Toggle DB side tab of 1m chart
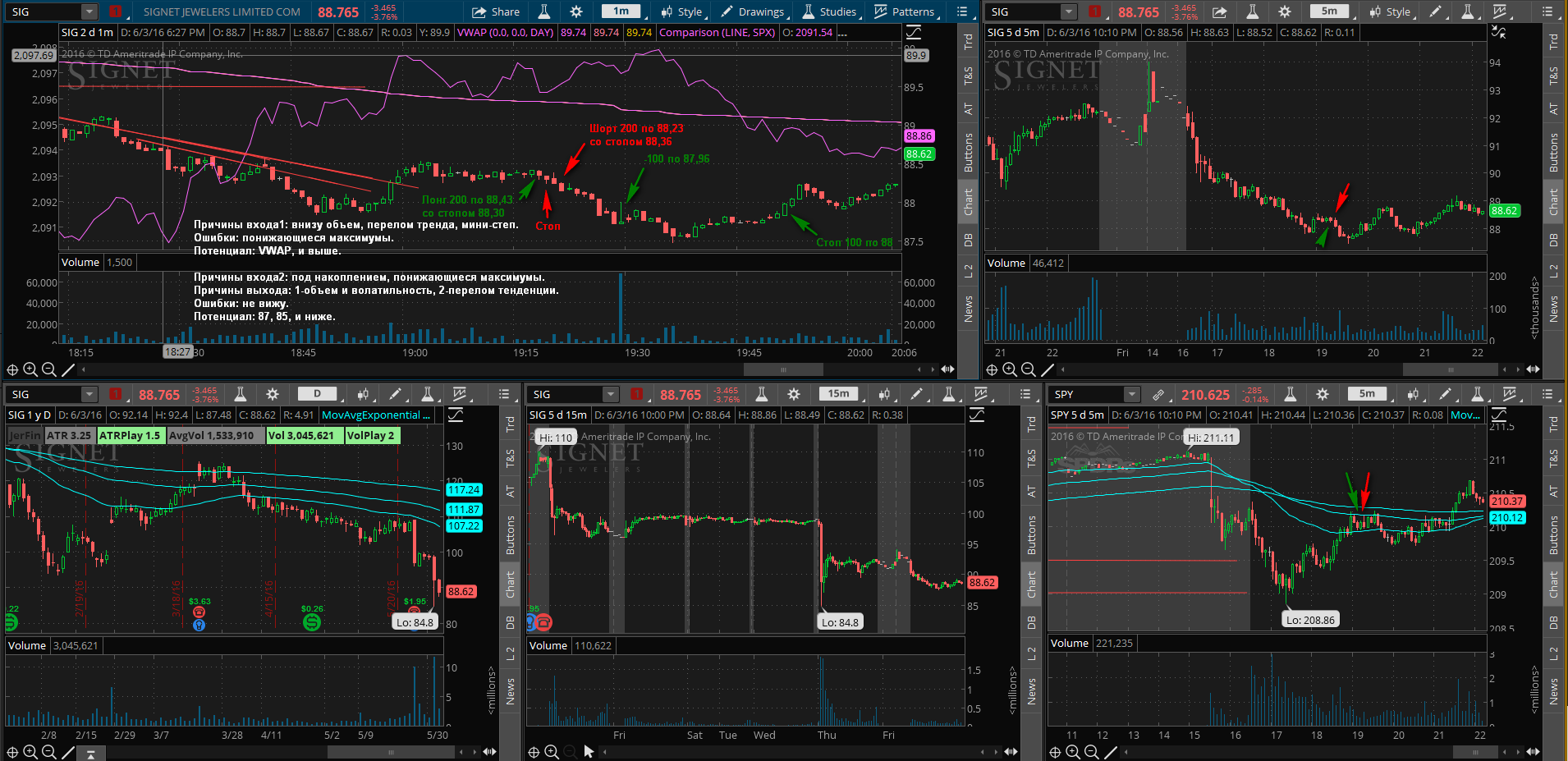 pyautogui.click(x=968, y=239)
